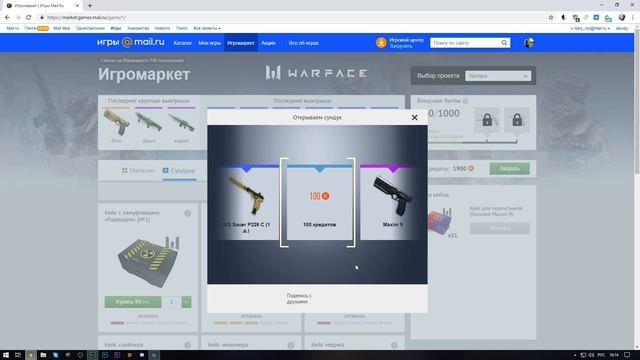640x360 pixels.
Task: Open the Warface project selection dropdown
Action: [x=498, y=76]
